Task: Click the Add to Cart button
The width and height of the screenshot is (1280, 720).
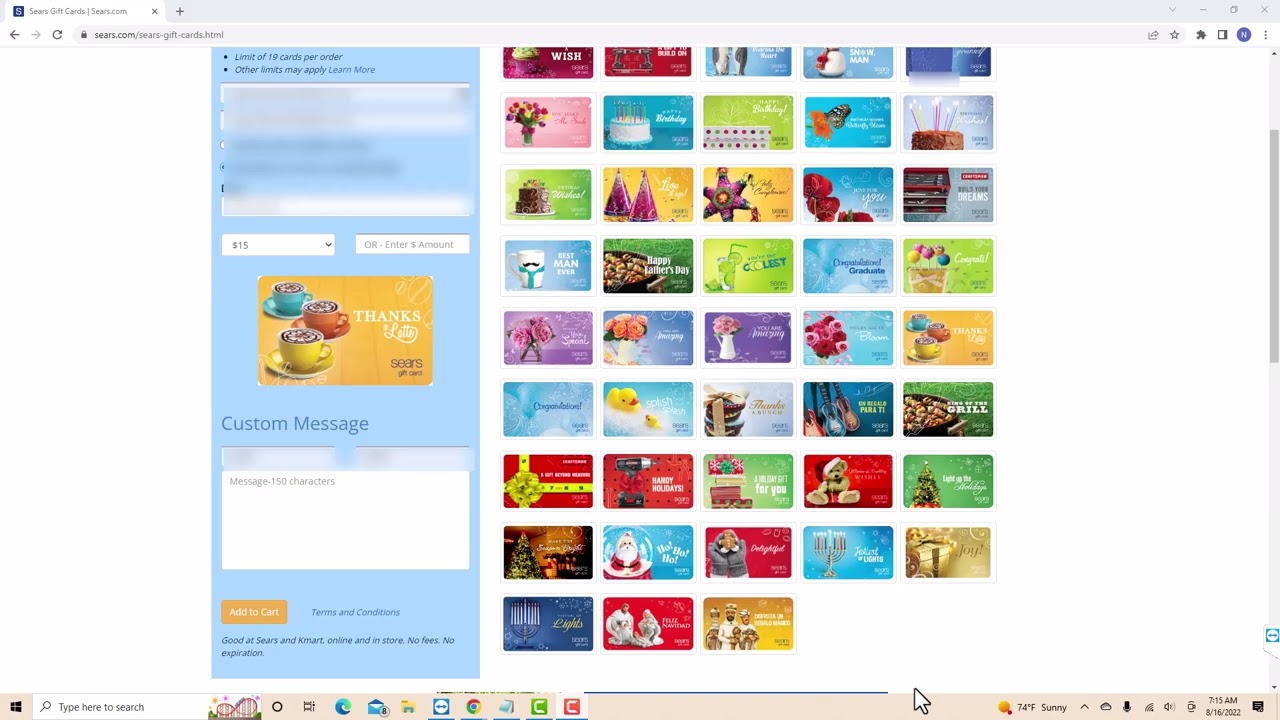Action: [x=254, y=612]
